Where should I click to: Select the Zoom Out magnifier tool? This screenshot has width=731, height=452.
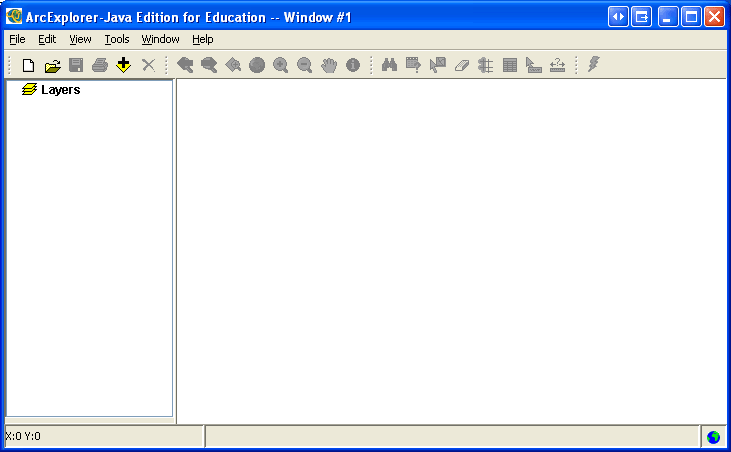coord(305,65)
